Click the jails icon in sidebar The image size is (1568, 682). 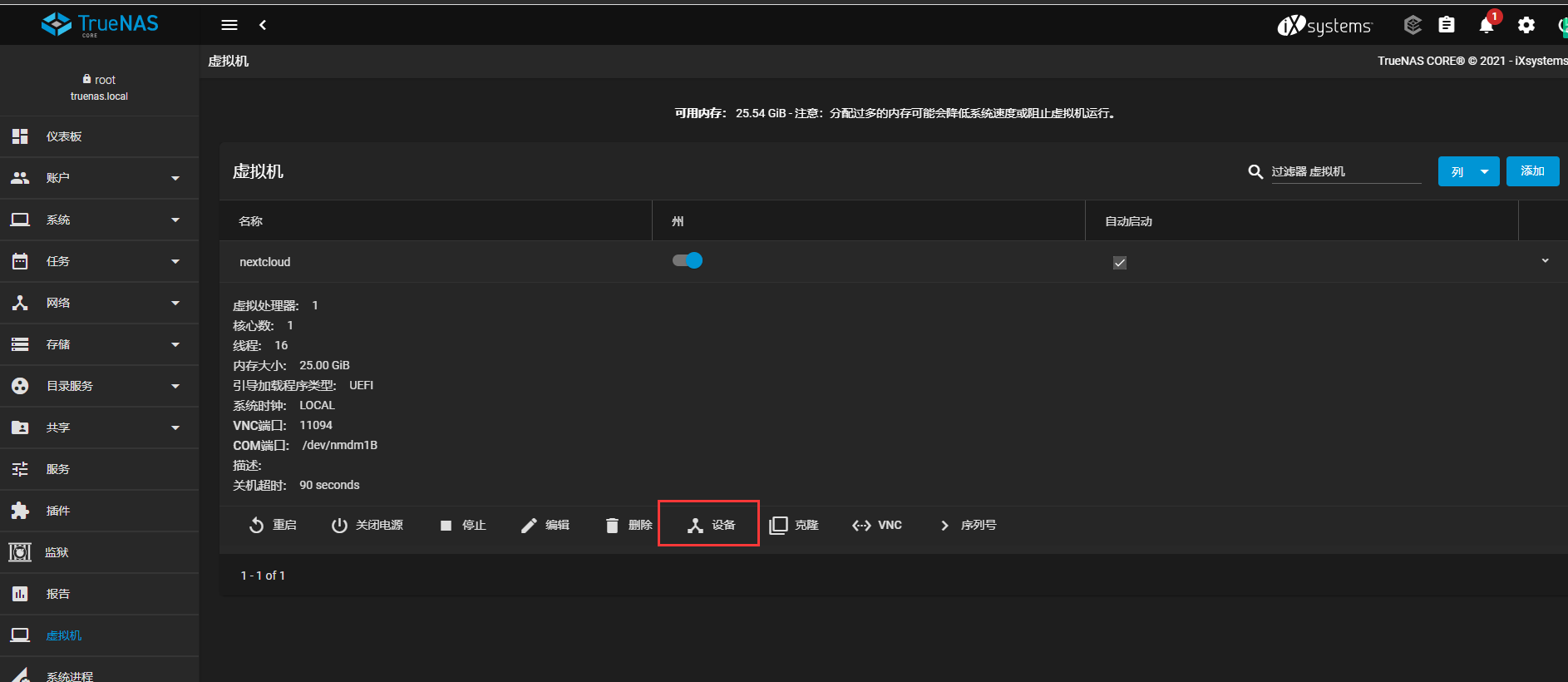[20, 552]
